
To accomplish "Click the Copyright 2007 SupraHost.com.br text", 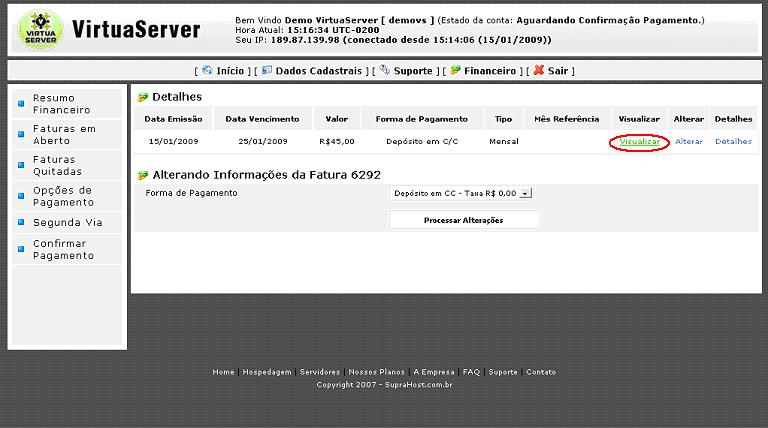I will (x=384, y=385).
